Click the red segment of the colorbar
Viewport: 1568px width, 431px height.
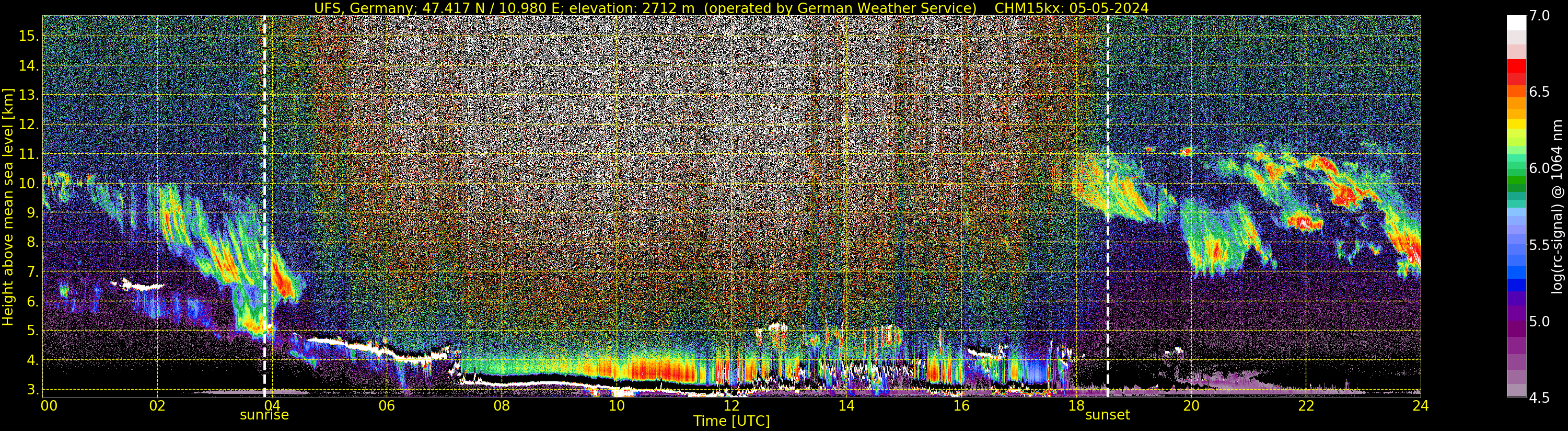[1516, 66]
